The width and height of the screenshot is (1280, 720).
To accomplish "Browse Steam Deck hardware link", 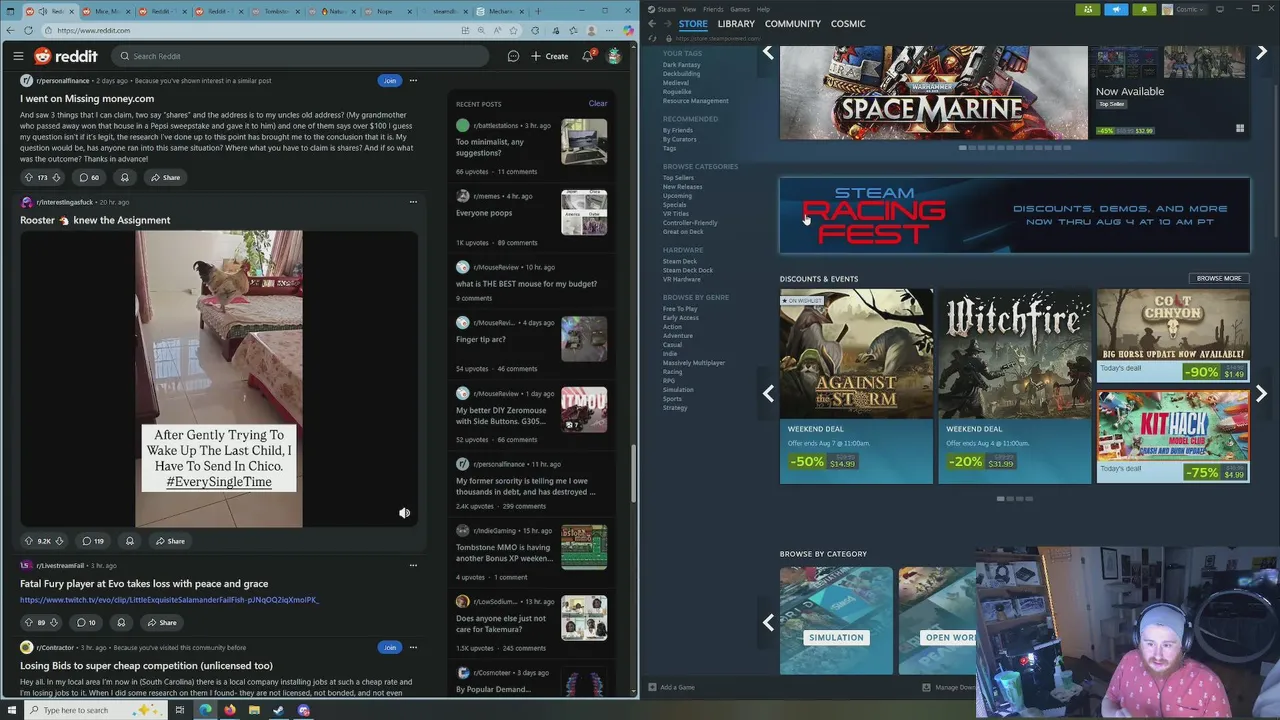I will point(680,261).
